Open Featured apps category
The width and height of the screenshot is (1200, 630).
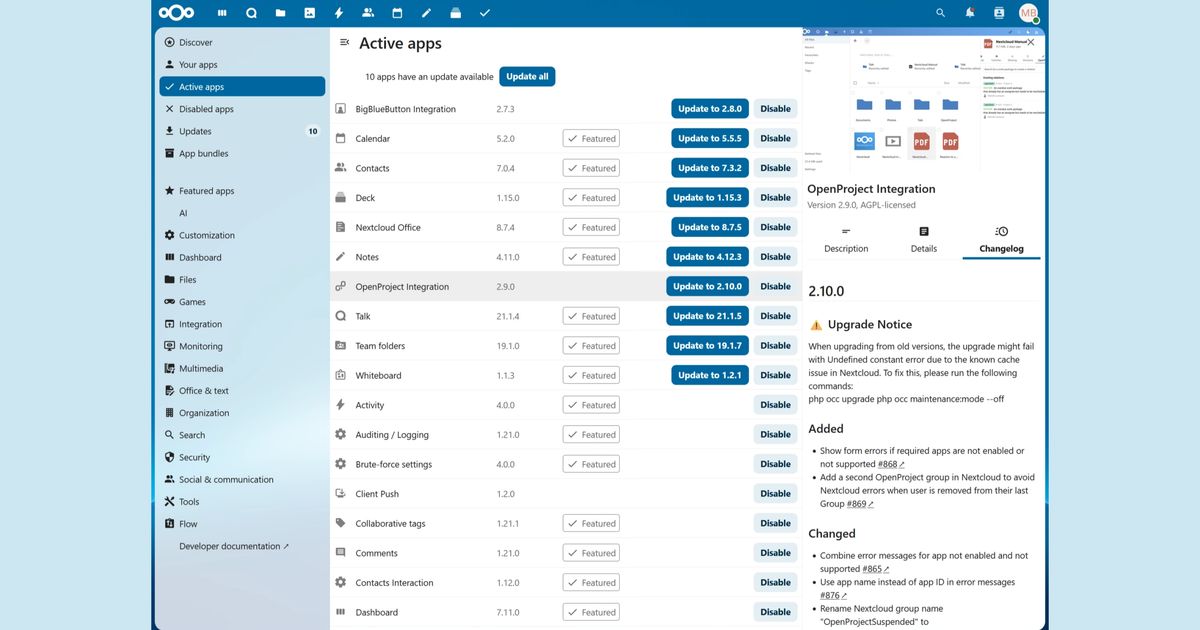[x=242, y=191]
